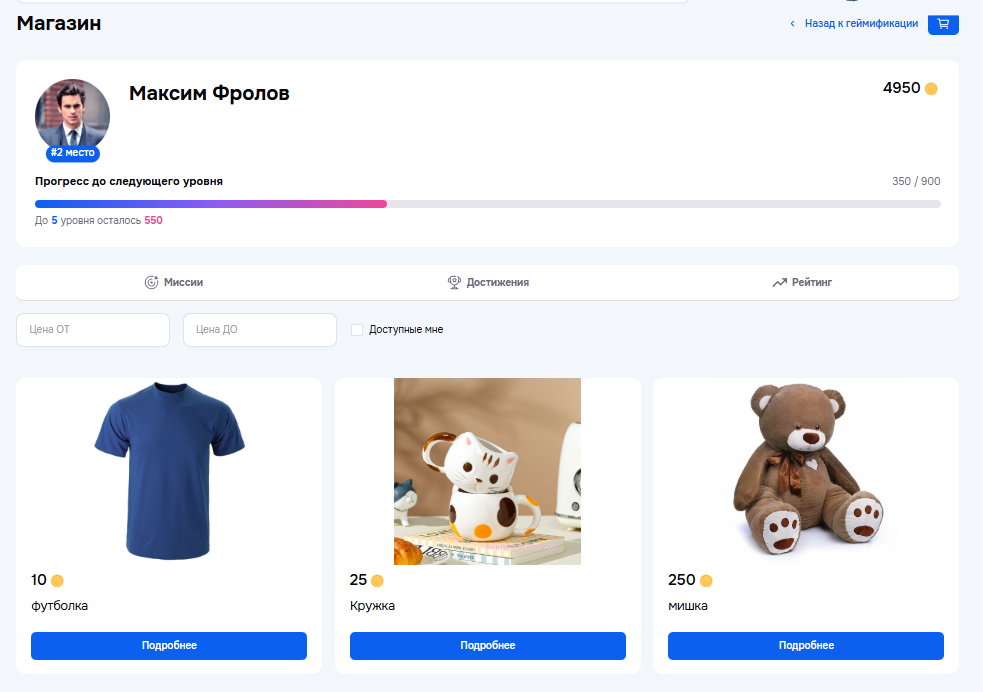Go to the Рейтинг tab
The width and height of the screenshot is (983, 692).
point(811,283)
